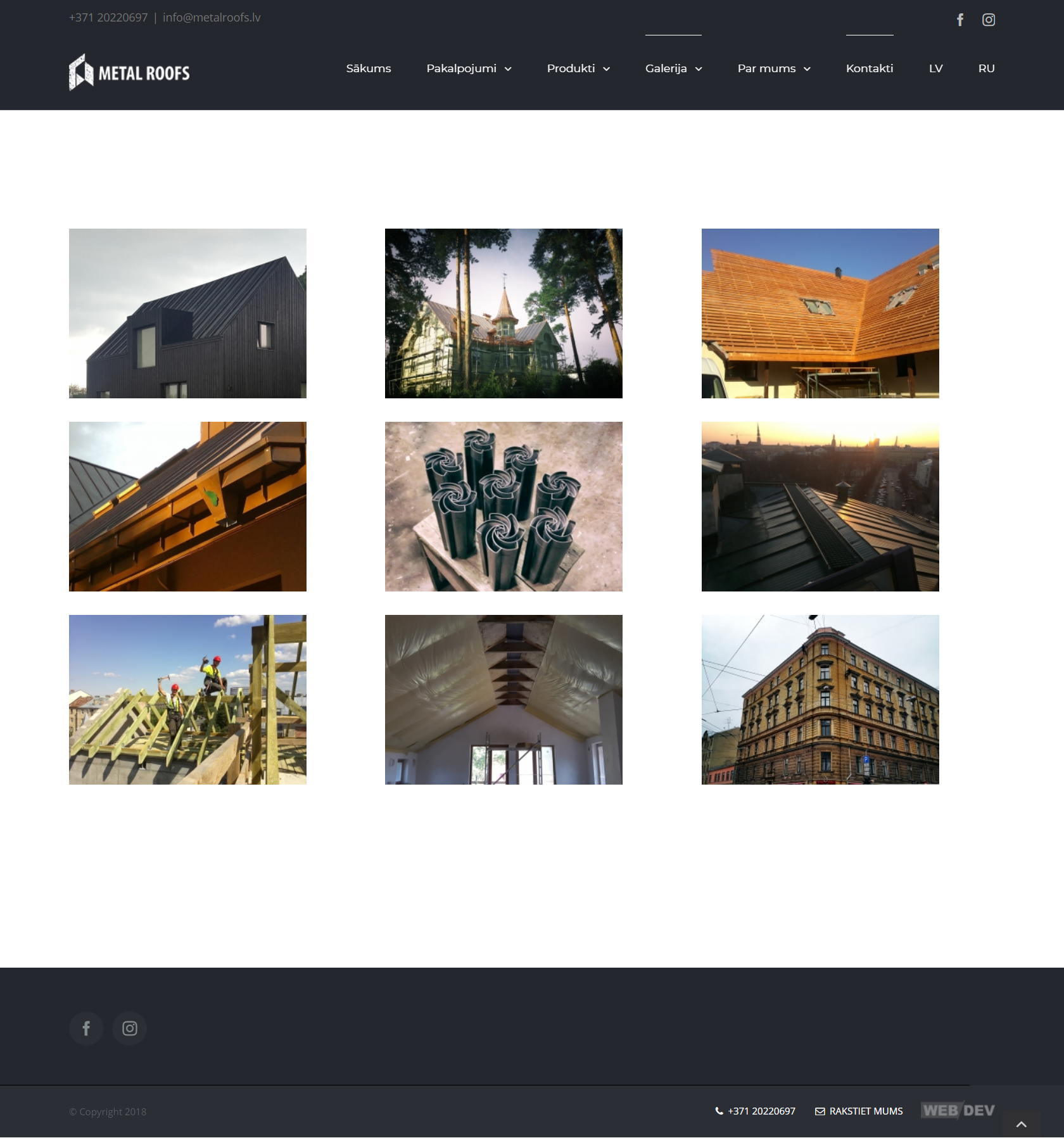Click the Facebook icon in the header
1064x1138 pixels.
pos(960,20)
